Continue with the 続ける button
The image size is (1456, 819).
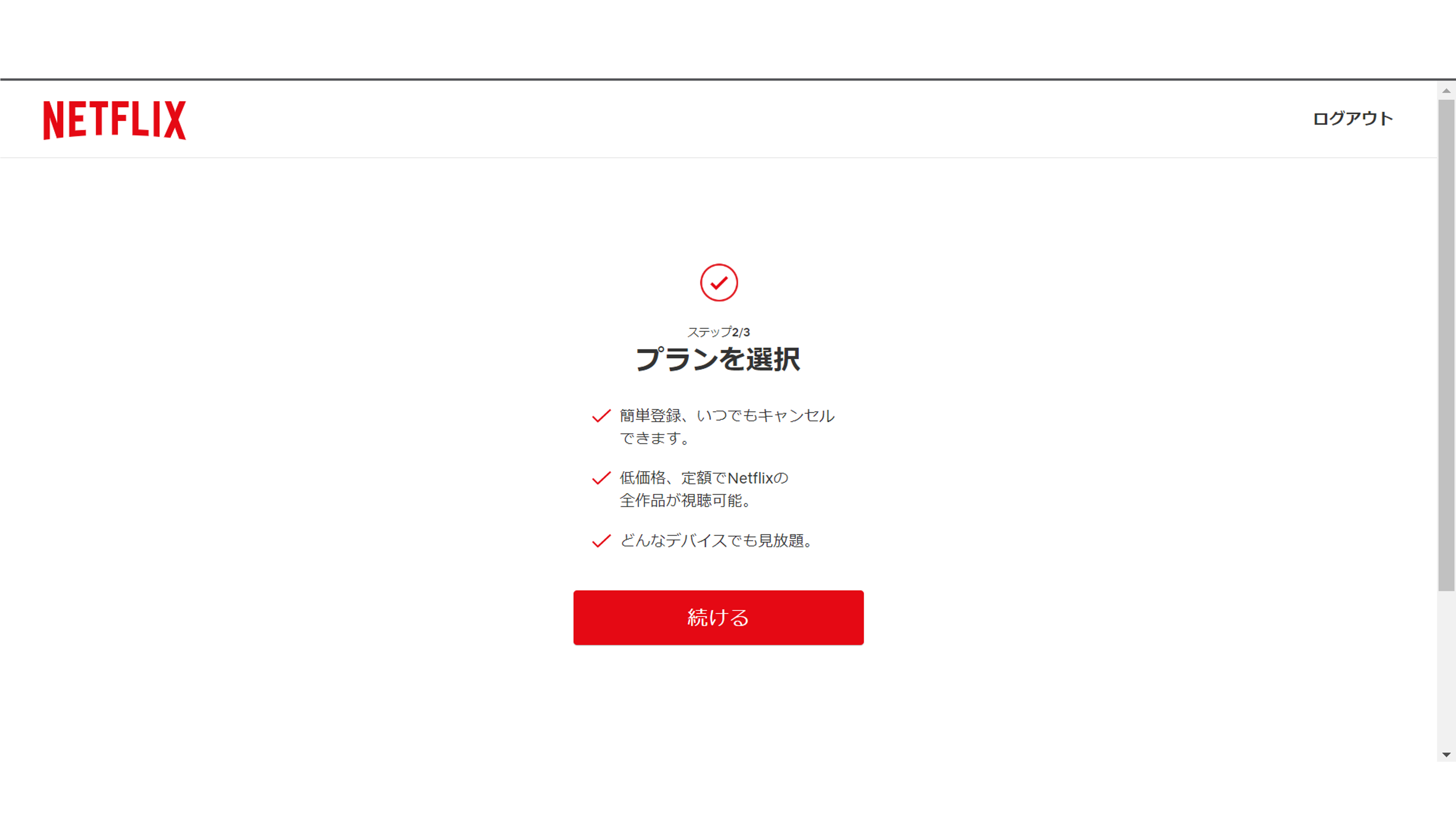coord(719,618)
